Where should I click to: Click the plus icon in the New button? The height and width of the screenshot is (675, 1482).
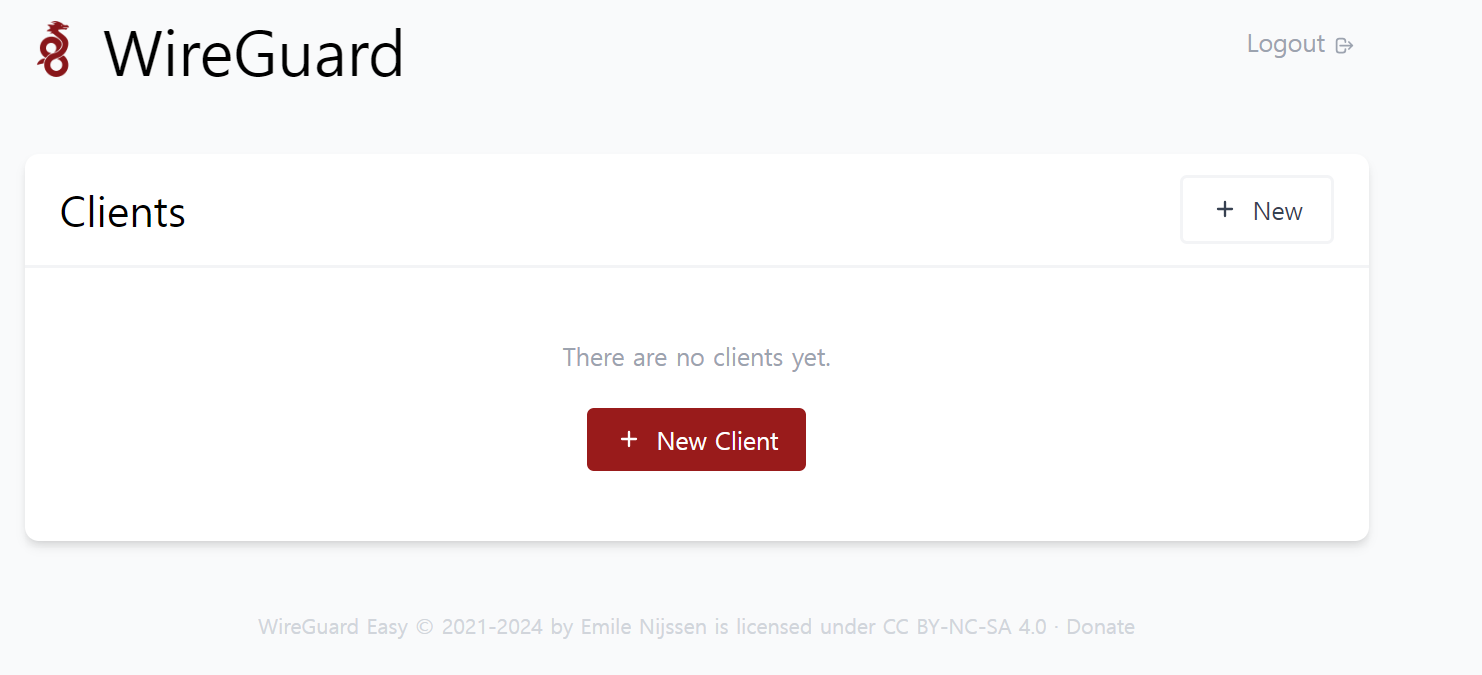[x=1224, y=209]
